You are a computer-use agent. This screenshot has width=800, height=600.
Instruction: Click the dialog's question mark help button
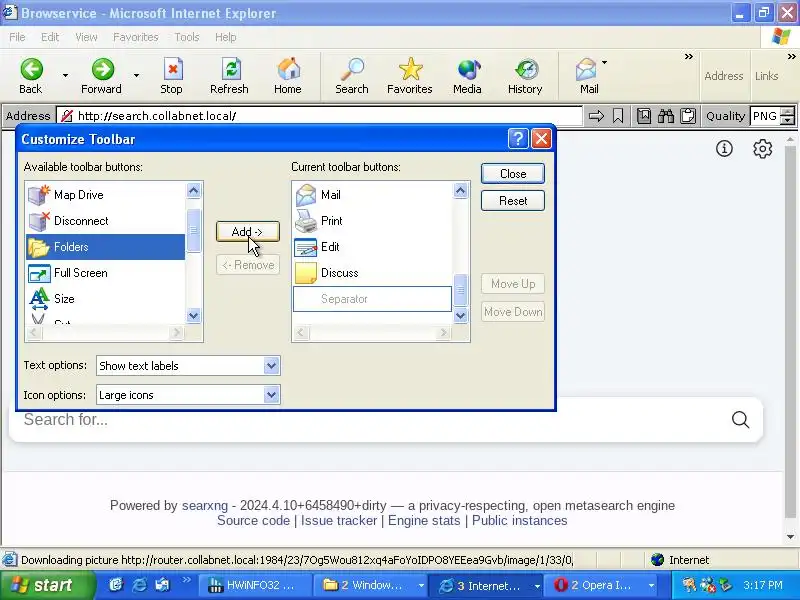click(x=518, y=139)
